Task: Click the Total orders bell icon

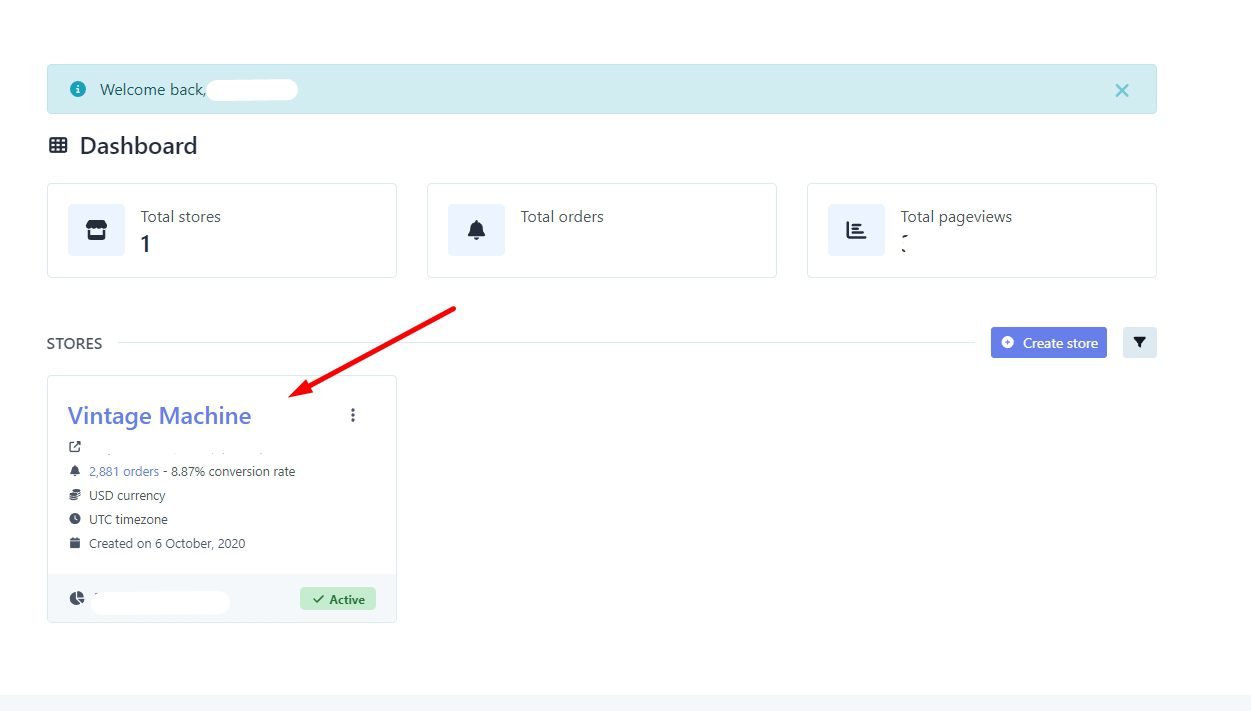Action: [476, 230]
